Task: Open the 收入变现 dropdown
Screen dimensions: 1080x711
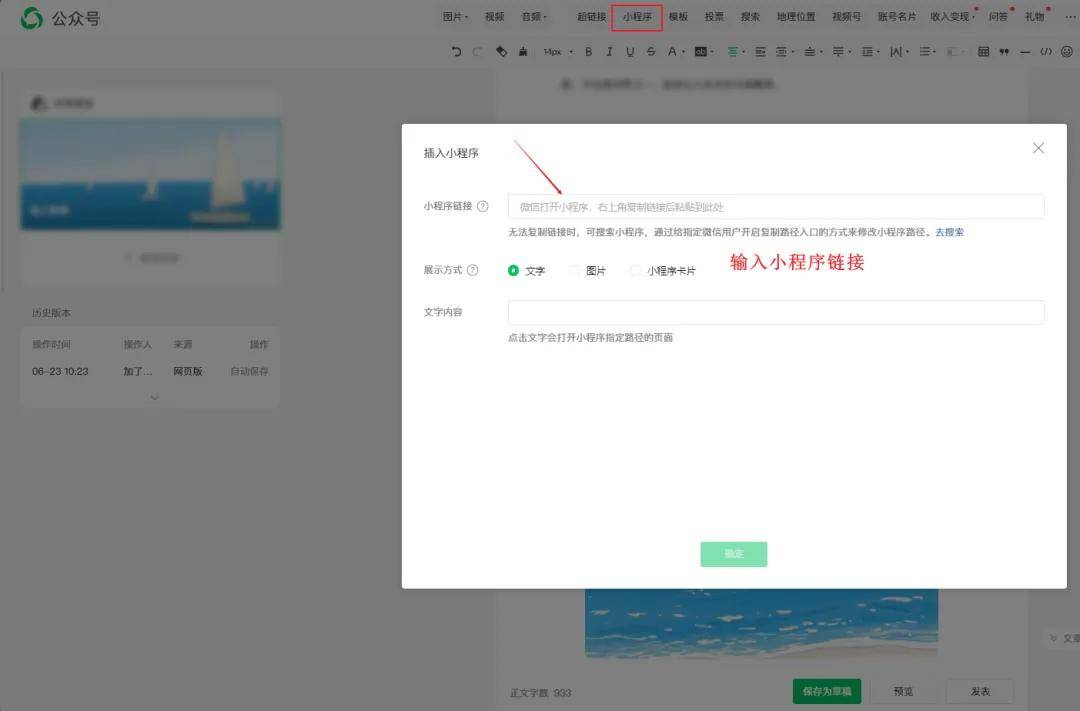Action: pyautogui.click(x=953, y=17)
